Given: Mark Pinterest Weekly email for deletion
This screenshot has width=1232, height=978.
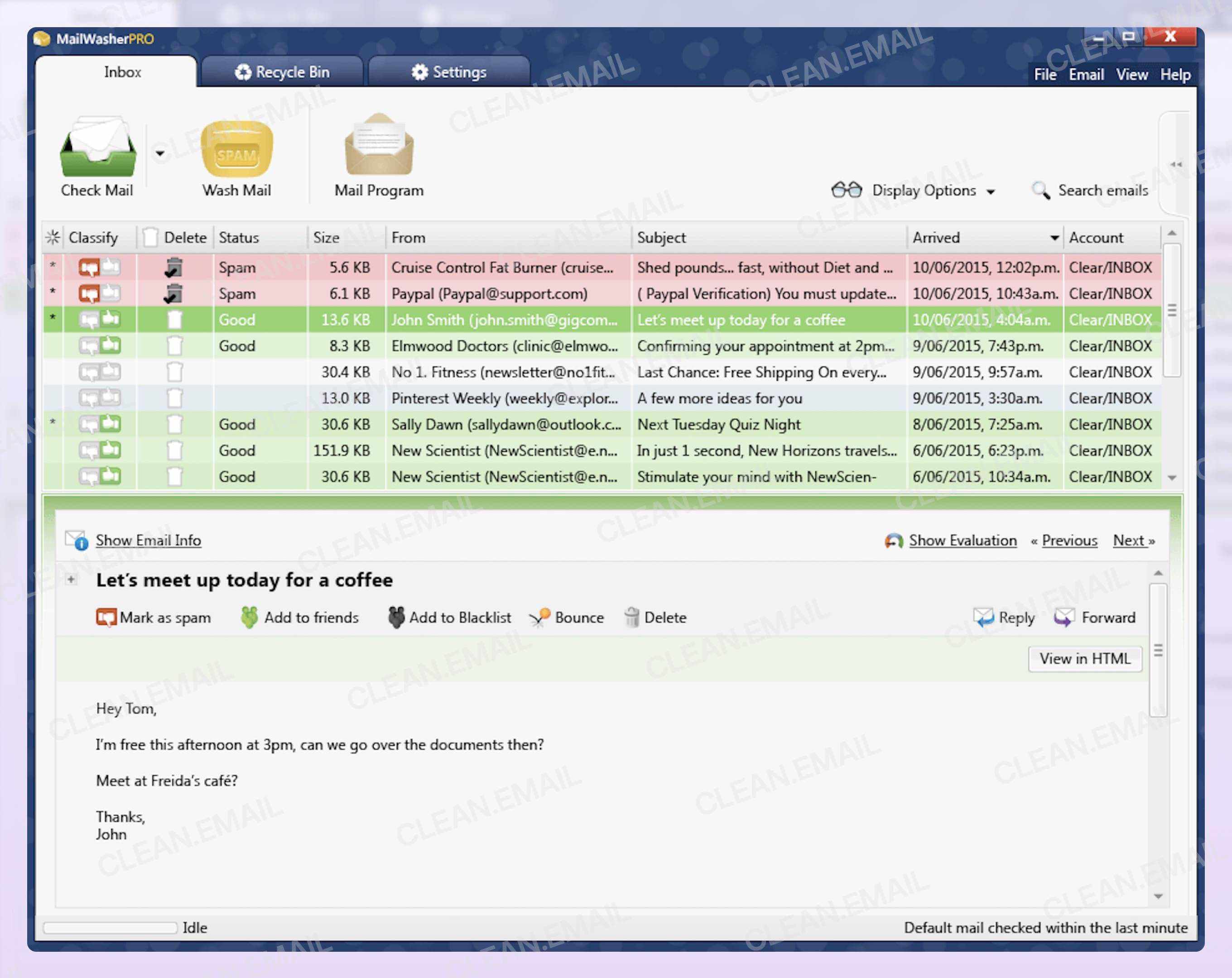Looking at the screenshot, I should [x=175, y=398].
